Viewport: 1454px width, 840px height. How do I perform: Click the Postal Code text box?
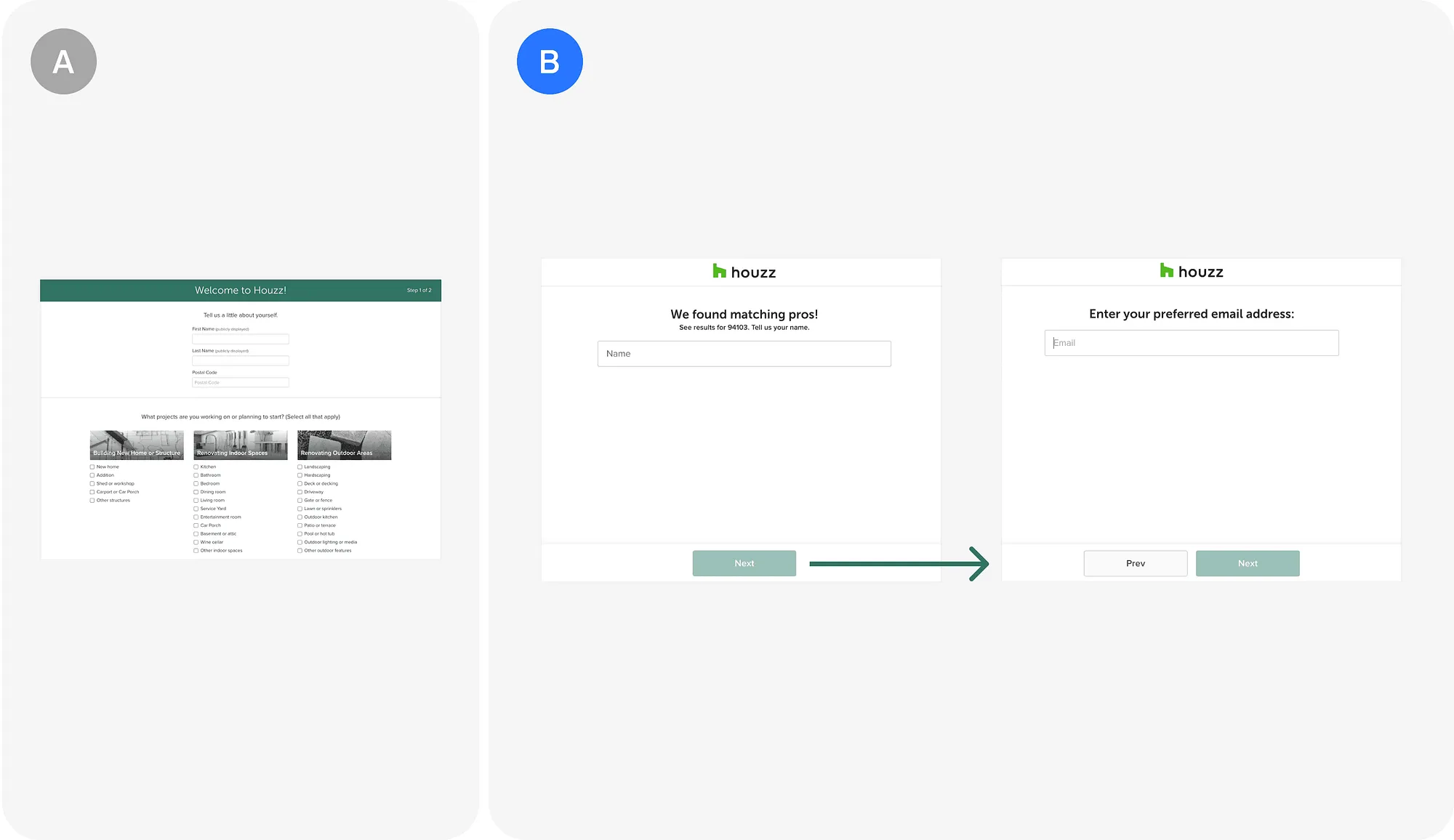[241, 382]
